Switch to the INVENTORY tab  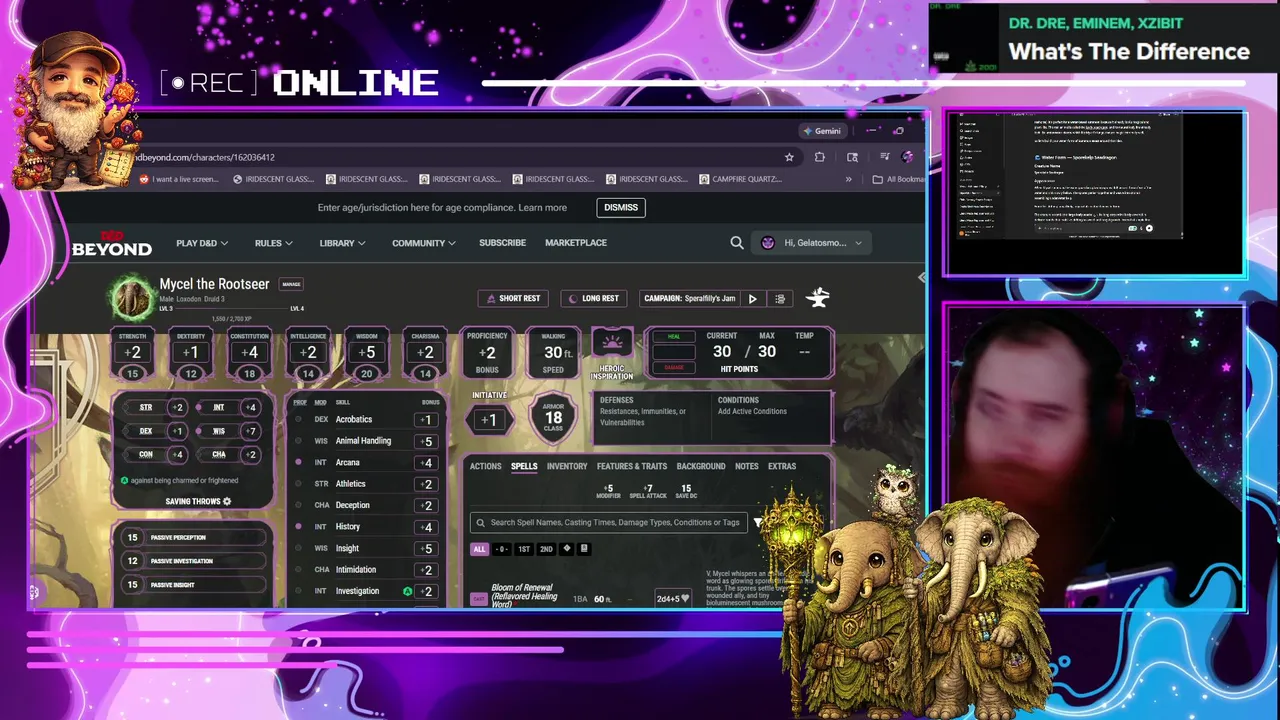click(567, 466)
